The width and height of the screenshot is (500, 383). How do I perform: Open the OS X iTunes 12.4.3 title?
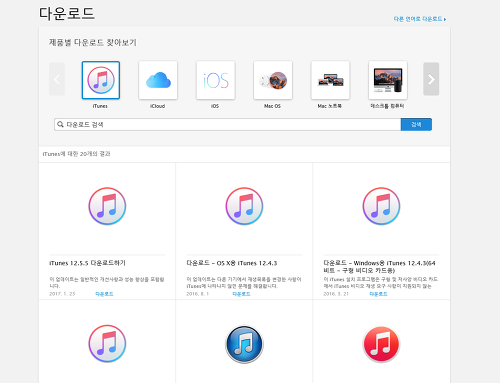(232, 263)
